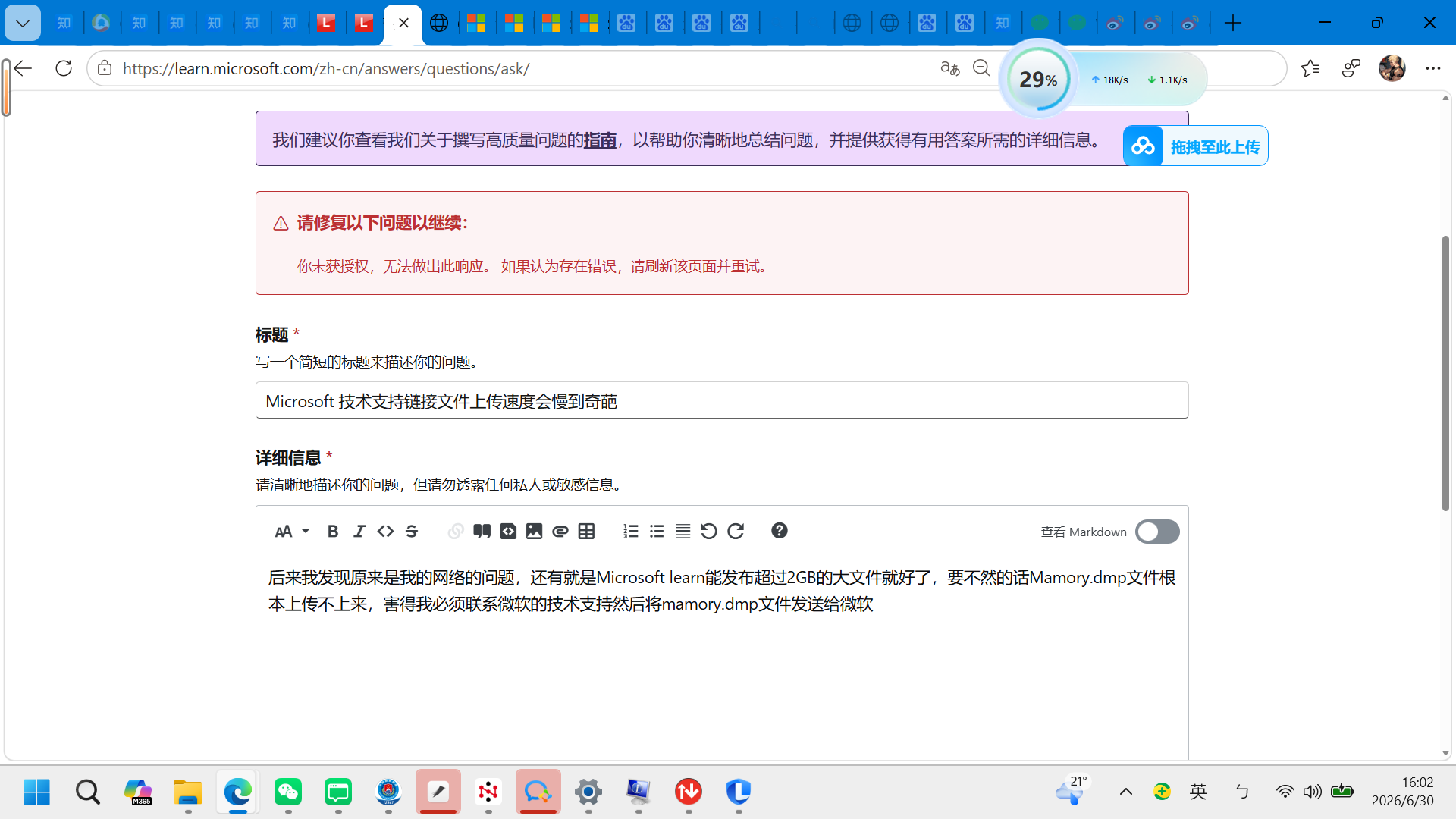
Task: Open Windows taskbar search
Action: [88, 792]
